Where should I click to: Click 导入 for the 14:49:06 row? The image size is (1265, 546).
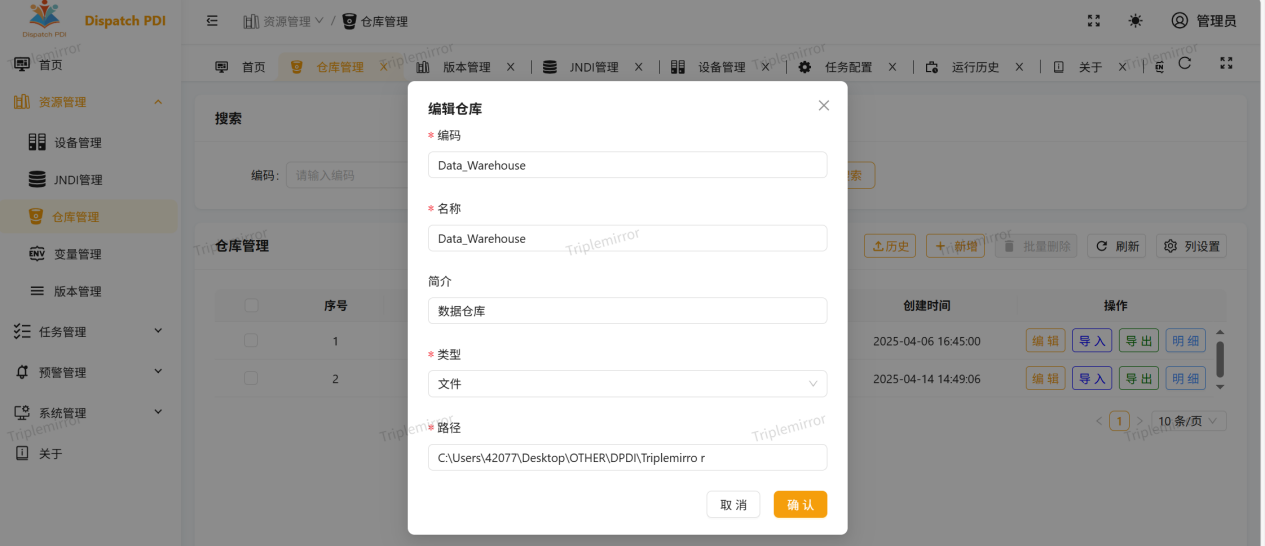(x=1092, y=378)
